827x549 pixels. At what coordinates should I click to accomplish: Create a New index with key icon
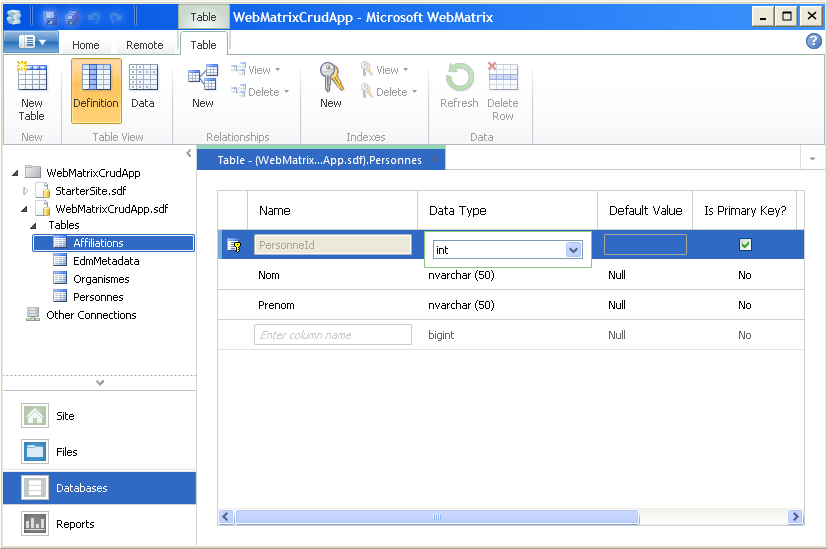(x=331, y=89)
